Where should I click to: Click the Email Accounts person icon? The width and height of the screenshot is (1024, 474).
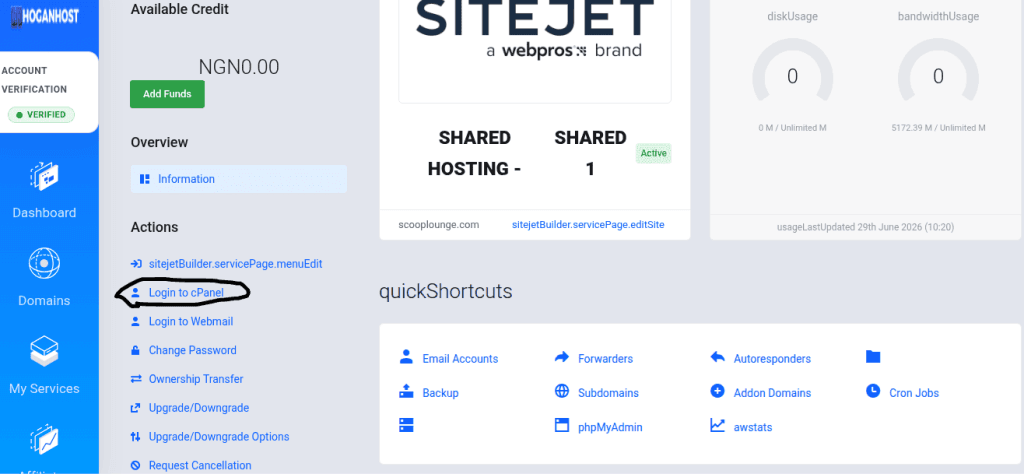(406, 356)
